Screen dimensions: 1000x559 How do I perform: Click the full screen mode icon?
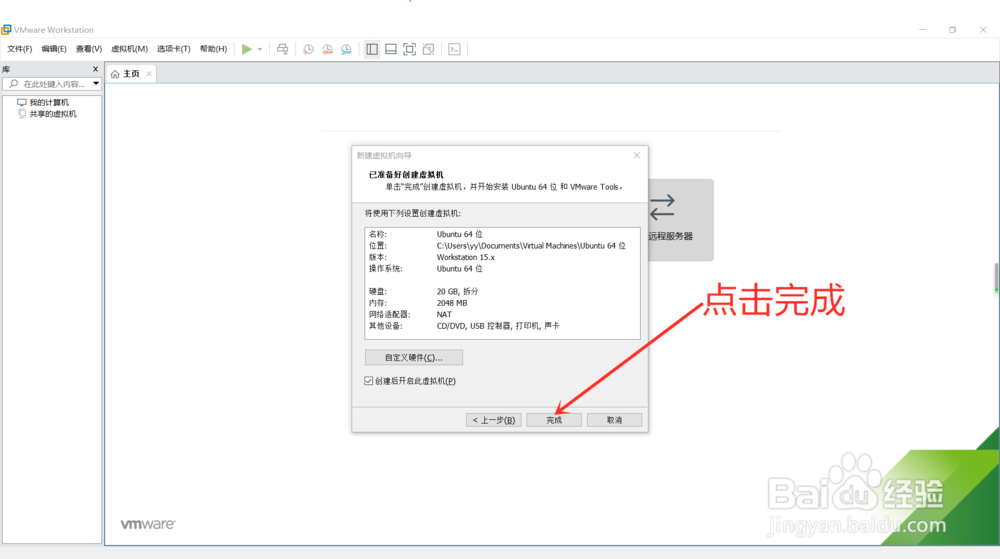[x=409, y=49]
